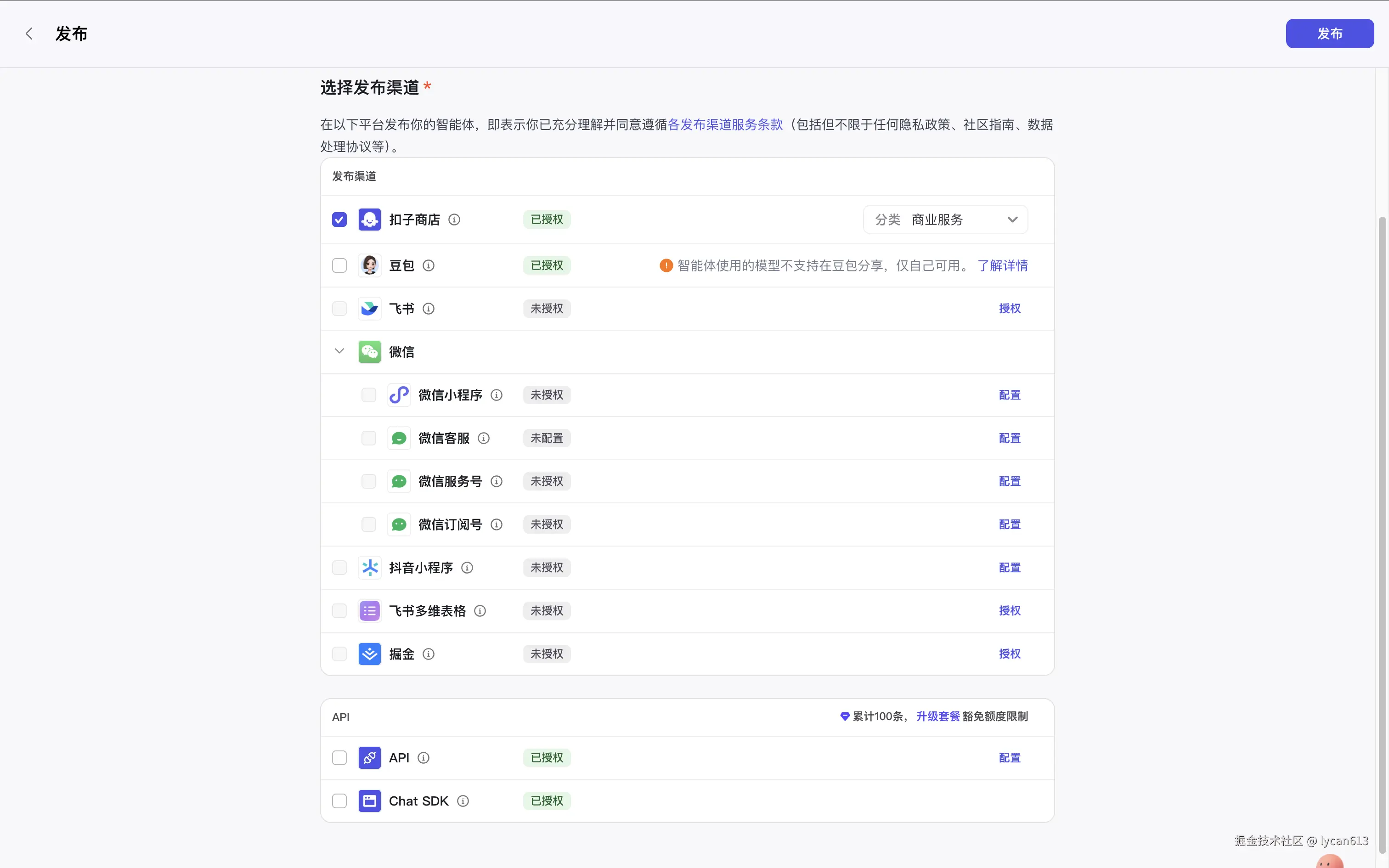Click info icon next to 扣子商店
This screenshot has width=1389, height=868.
(454, 220)
